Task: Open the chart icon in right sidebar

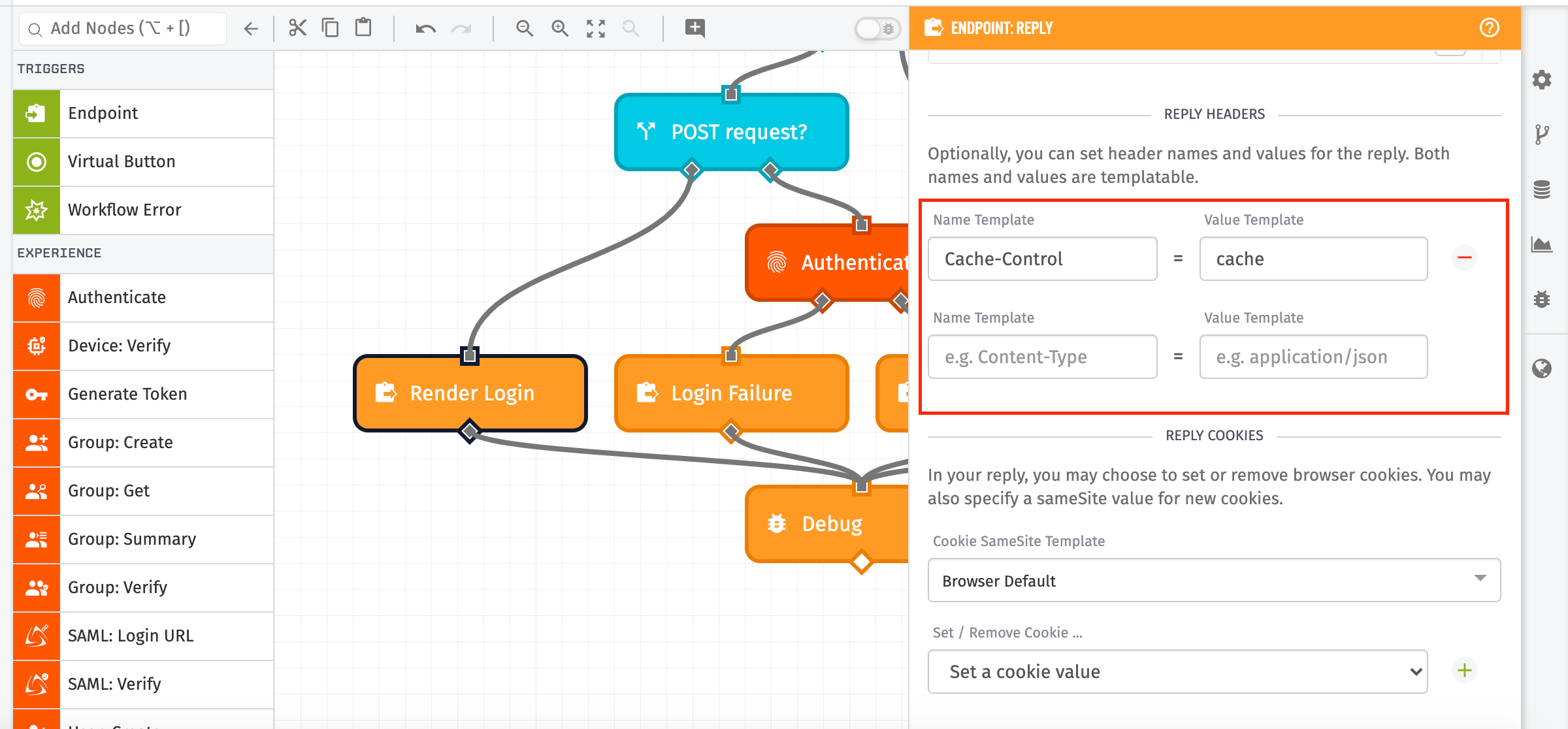Action: [1542, 244]
